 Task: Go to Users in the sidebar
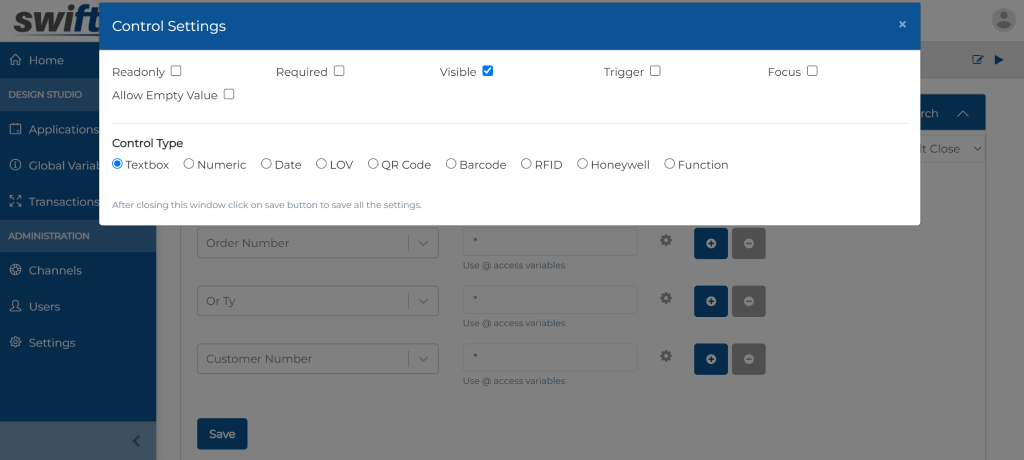point(44,306)
